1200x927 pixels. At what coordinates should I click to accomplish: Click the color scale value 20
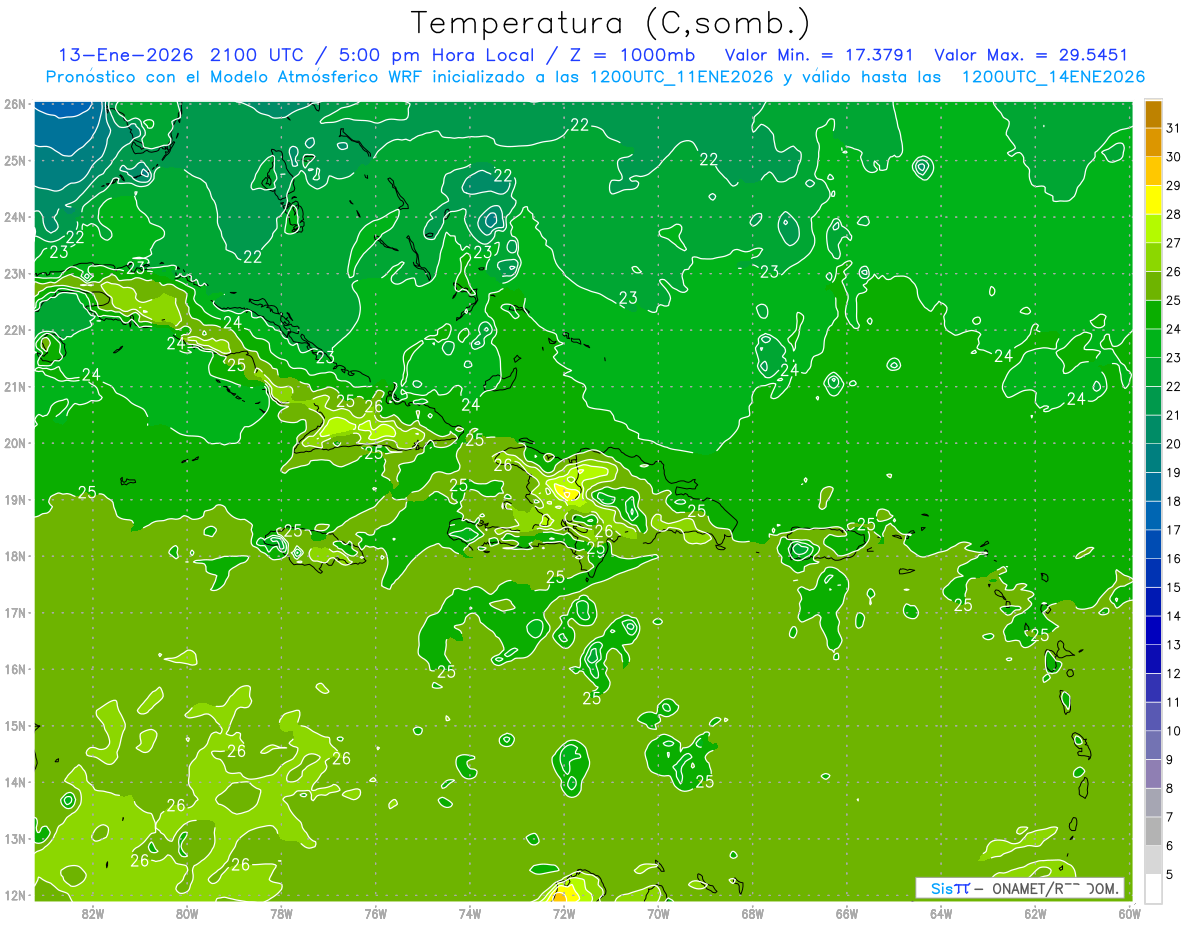click(x=1173, y=444)
